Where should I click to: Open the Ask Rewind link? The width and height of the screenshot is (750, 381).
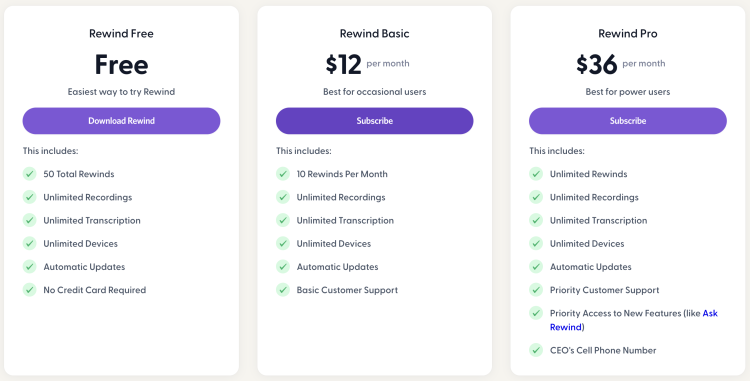[x=634, y=320]
